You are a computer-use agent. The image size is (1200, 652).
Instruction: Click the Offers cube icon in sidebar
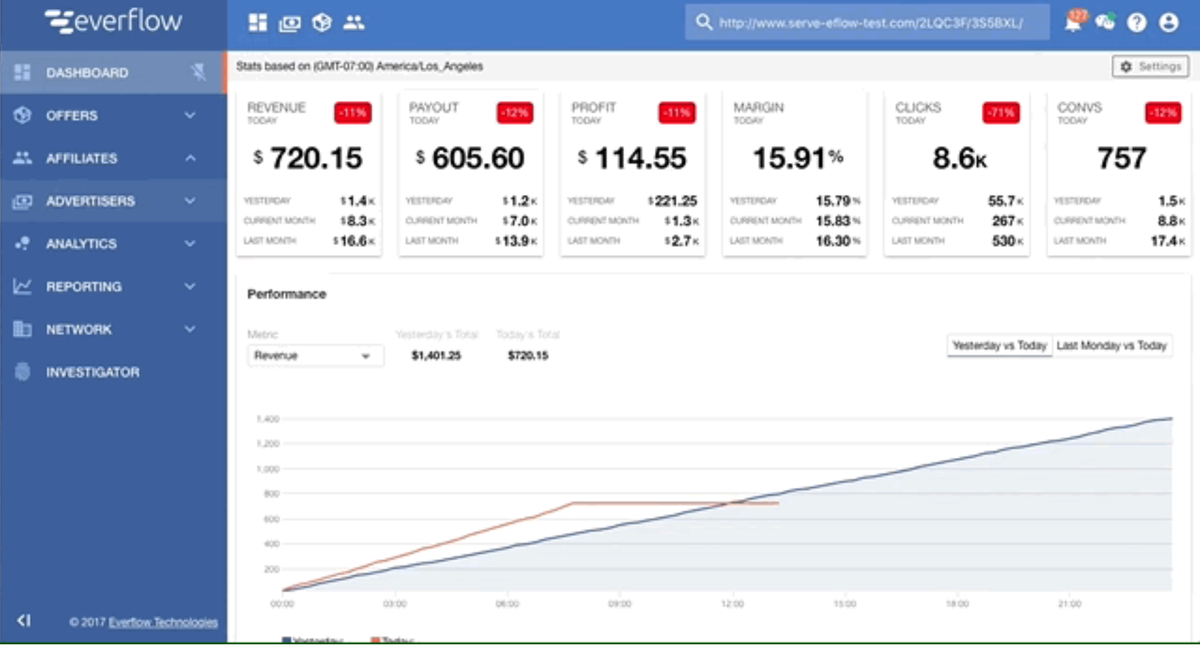(x=22, y=116)
